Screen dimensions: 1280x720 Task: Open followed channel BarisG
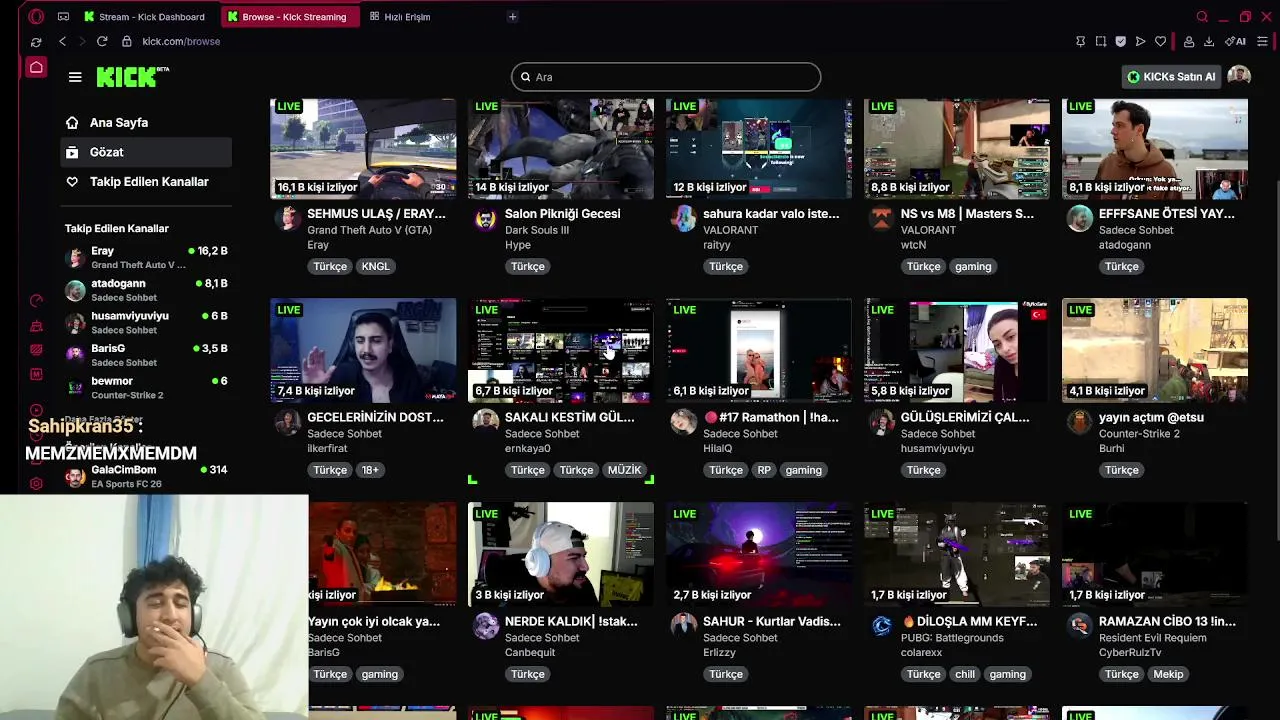pyautogui.click(x=147, y=355)
